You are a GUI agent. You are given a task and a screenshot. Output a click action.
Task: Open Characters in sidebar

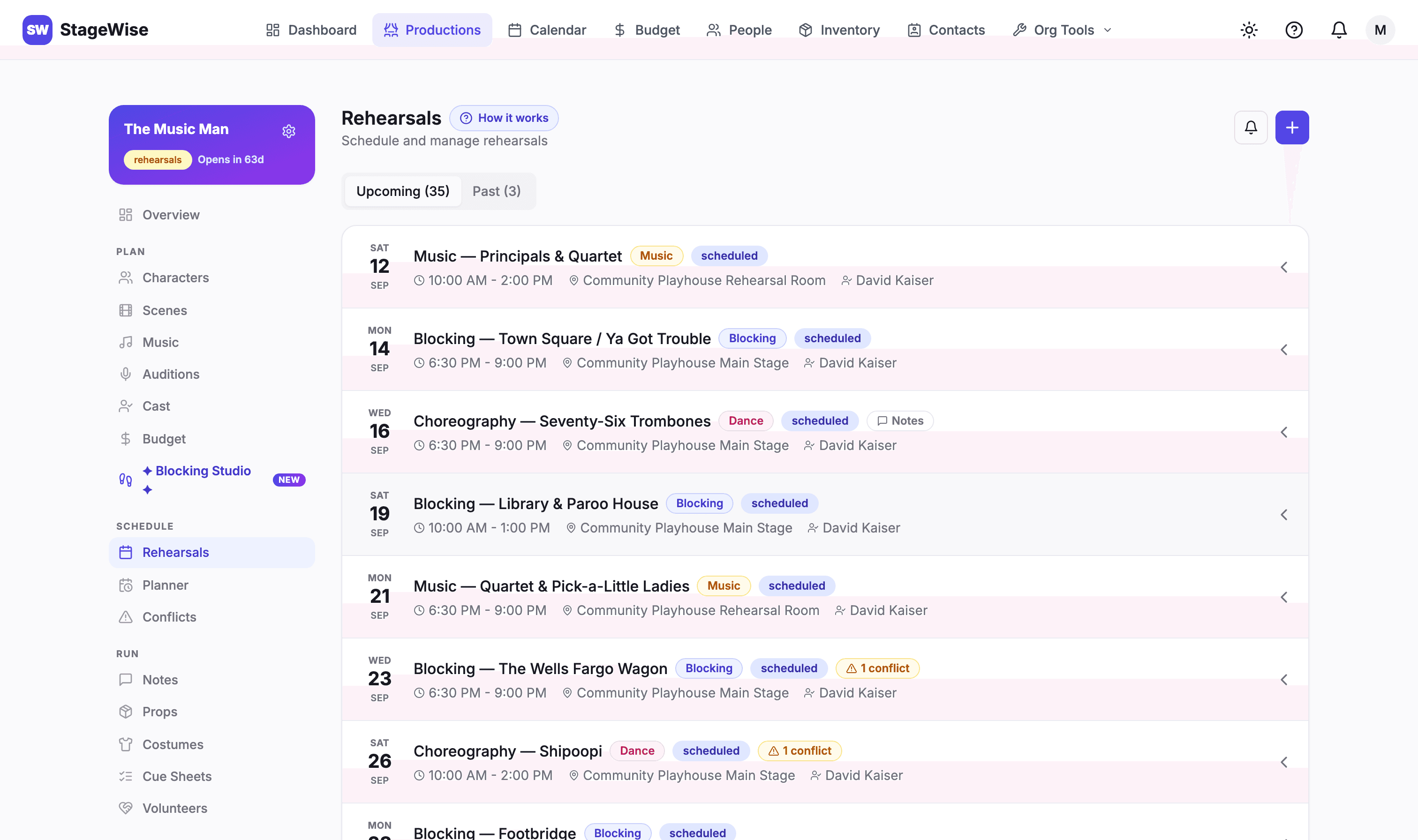(211, 278)
